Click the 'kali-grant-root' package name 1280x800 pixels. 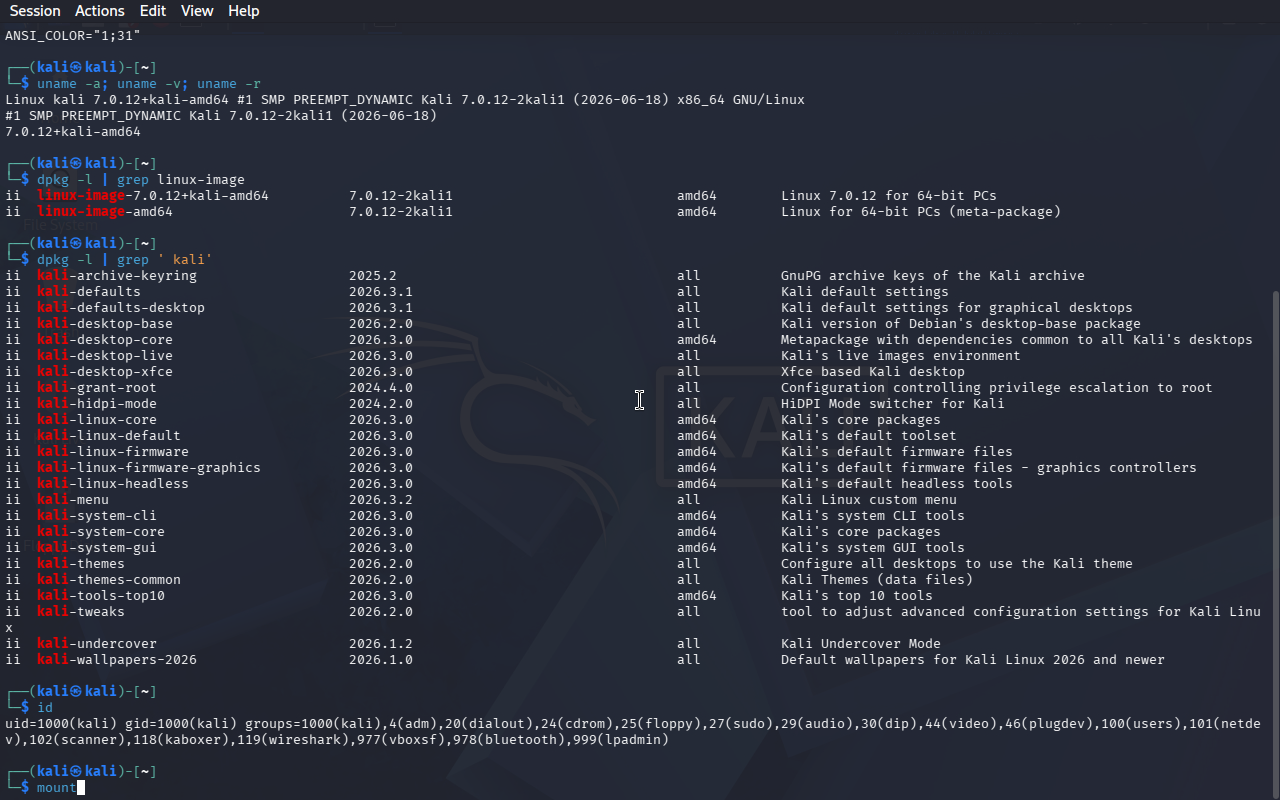pos(97,388)
